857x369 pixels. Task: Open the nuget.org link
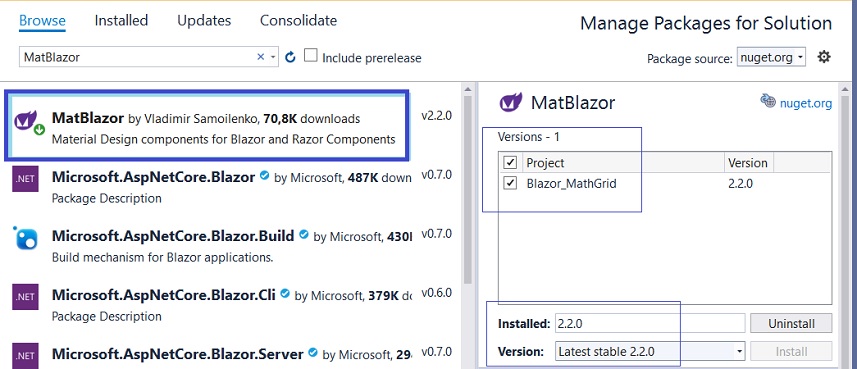click(806, 103)
